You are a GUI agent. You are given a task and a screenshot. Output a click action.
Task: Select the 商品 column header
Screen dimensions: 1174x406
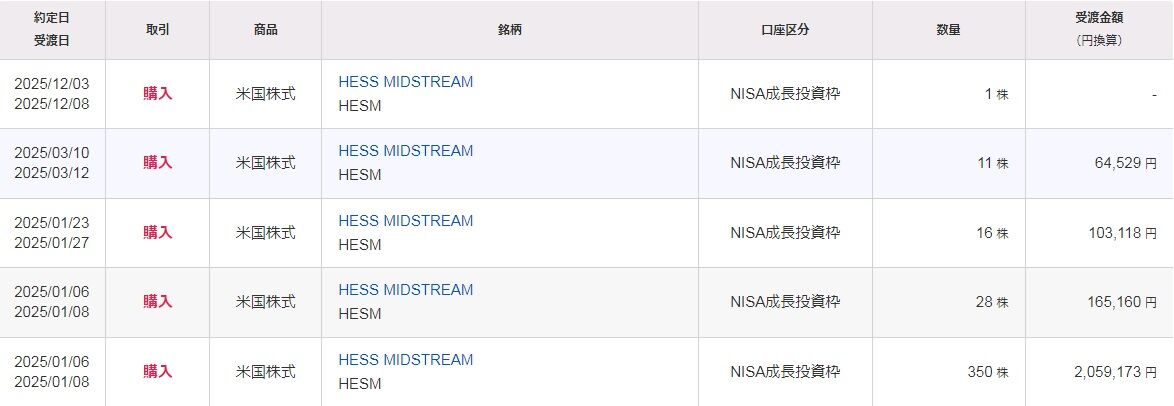tap(265, 30)
